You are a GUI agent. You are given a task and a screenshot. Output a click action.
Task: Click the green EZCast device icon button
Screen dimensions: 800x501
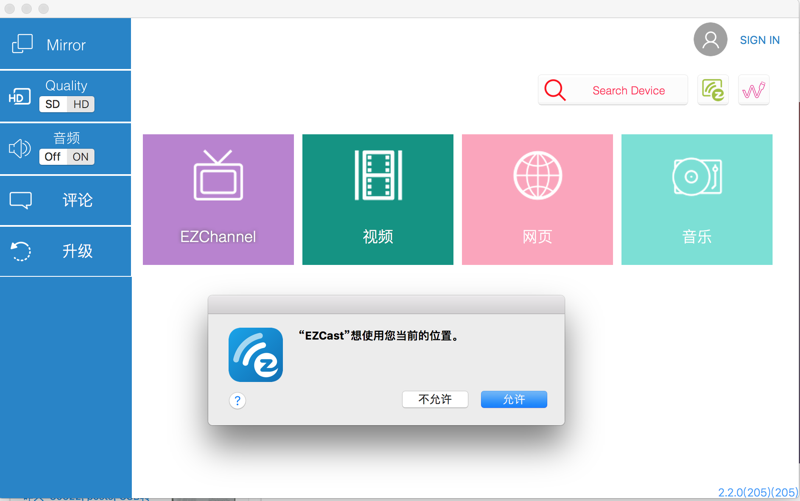713,90
